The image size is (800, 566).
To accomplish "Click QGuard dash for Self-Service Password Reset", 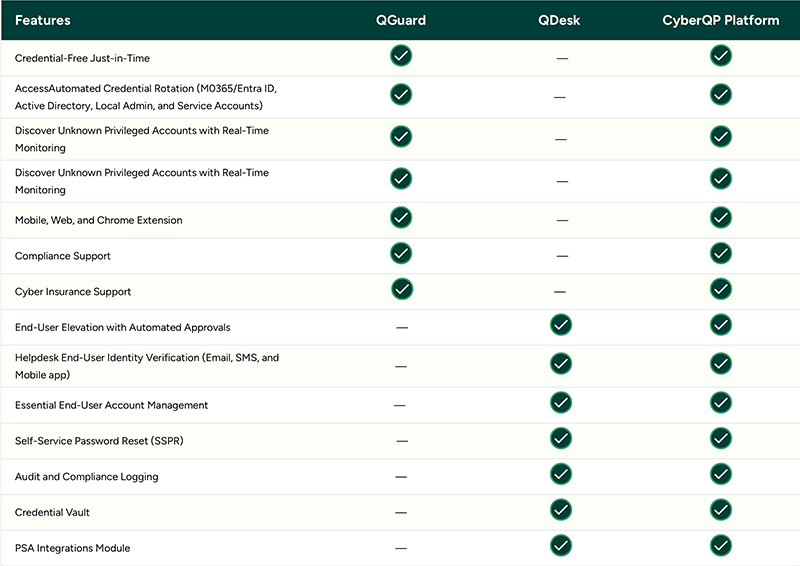I will [402, 441].
